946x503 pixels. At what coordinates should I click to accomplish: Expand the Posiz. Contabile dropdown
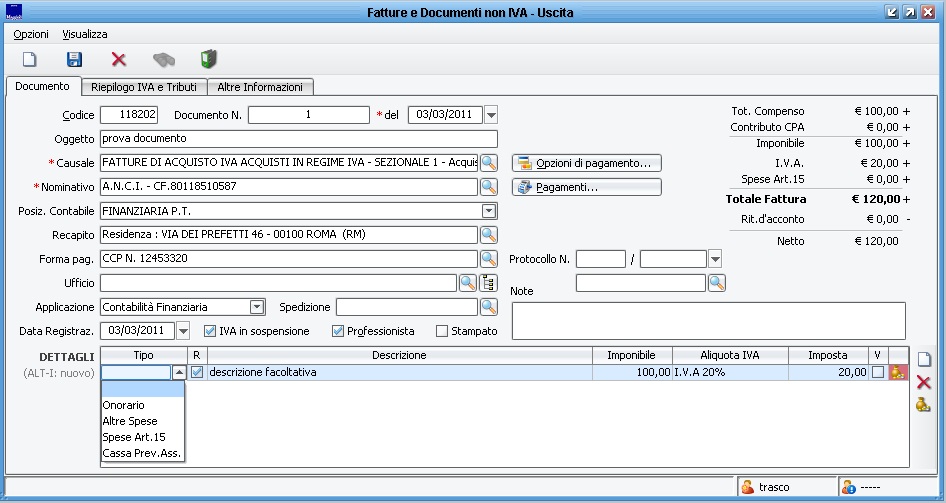point(488,211)
